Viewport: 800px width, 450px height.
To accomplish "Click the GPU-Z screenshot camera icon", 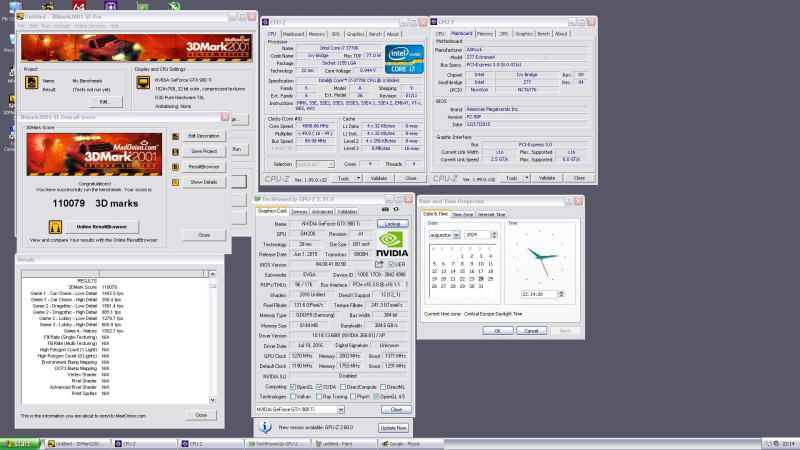I will tap(385, 209).
